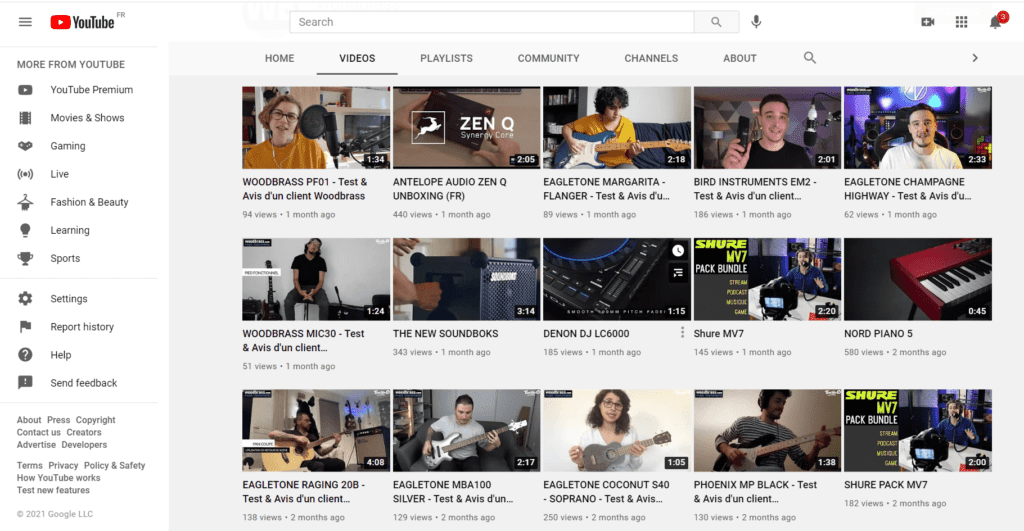Show more channel tabs with right chevron
Screen dimensions: 1024x531
pos(975,58)
